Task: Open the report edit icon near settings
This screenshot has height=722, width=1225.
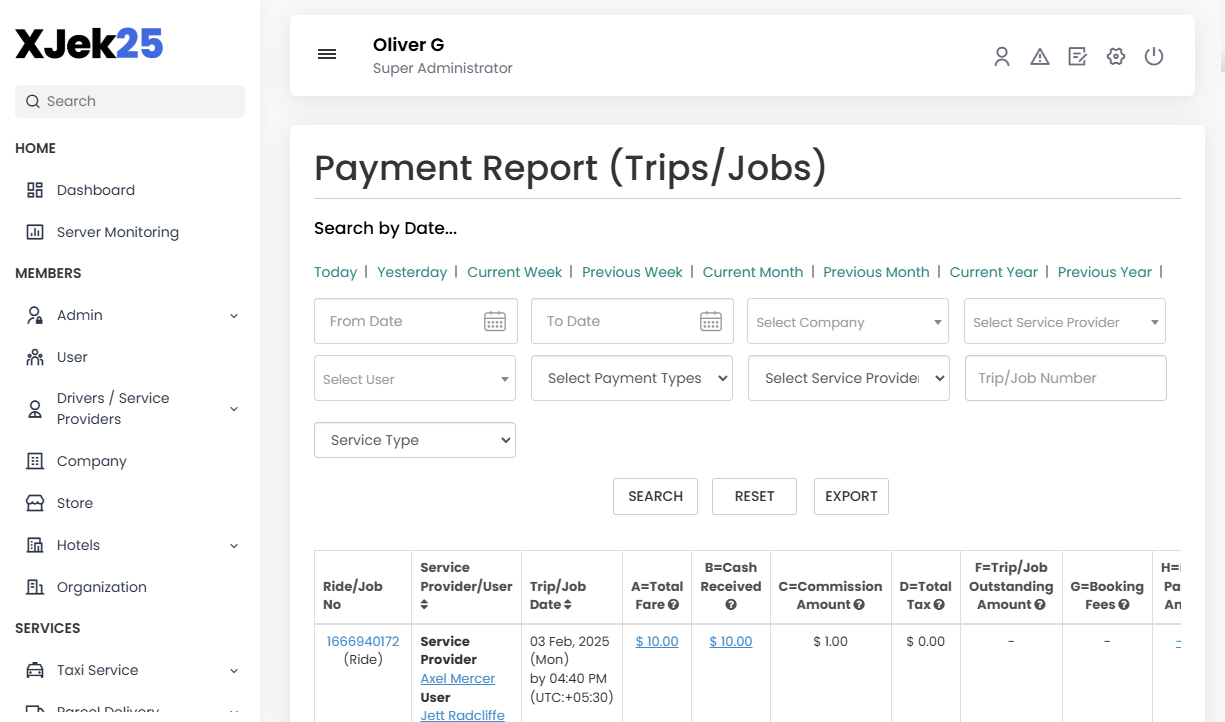Action: pyautogui.click(x=1077, y=56)
